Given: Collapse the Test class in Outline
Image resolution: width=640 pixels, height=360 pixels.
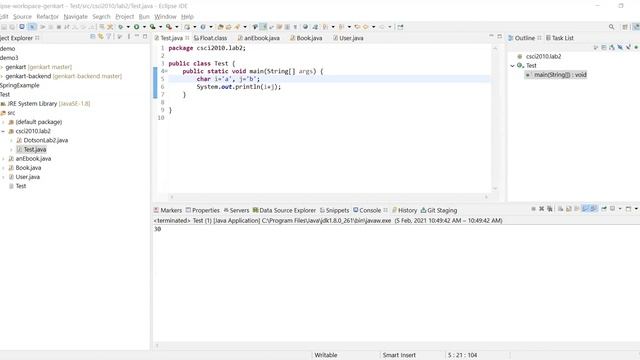Looking at the screenshot, I should [513, 66].
